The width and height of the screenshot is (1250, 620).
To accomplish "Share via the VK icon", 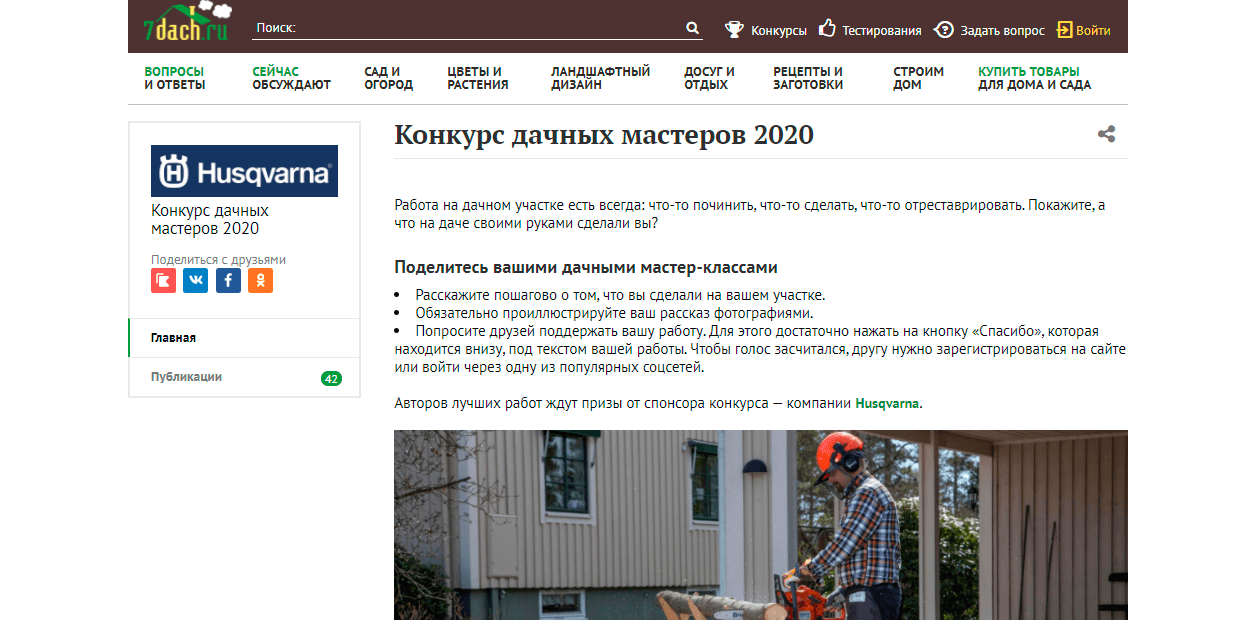I will [x=196, y=281].
